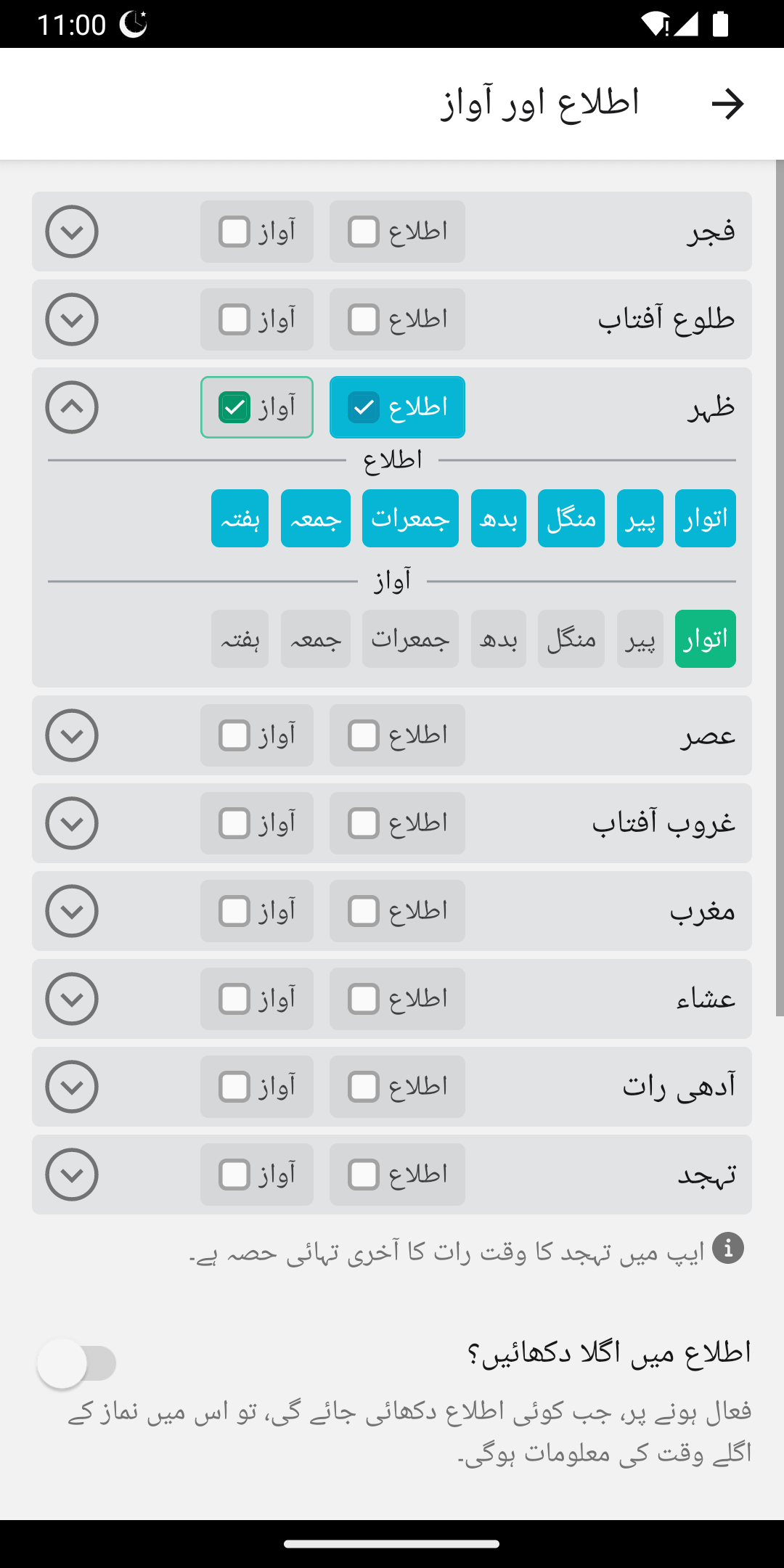Viewport: 784px width, 1568px height.
Task: Turn off اتوار in the آواز days
Action: coord(705,639)
